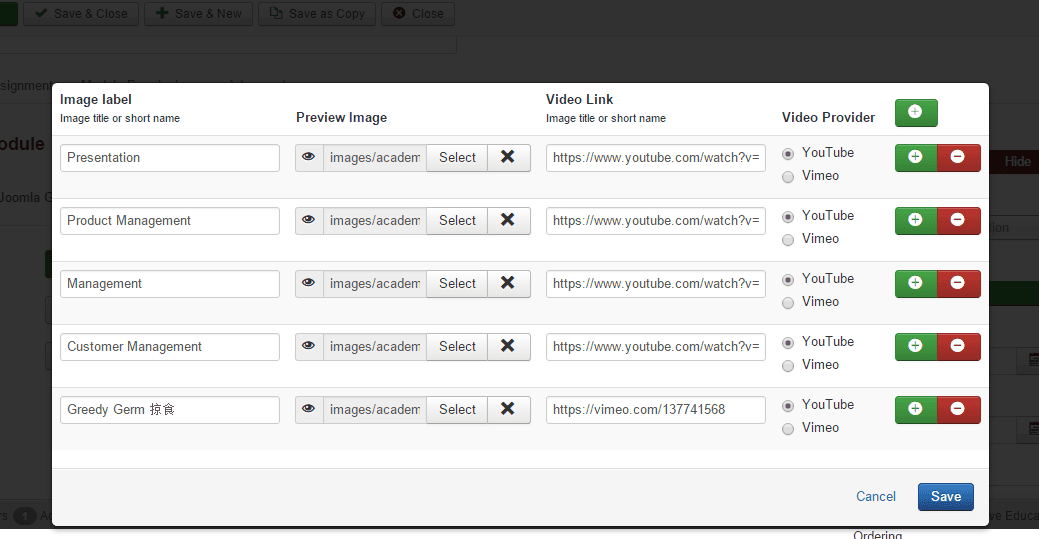This screenshot has height=539, width=1039.
Task: Remove the Product Management row
Action: 958,221
